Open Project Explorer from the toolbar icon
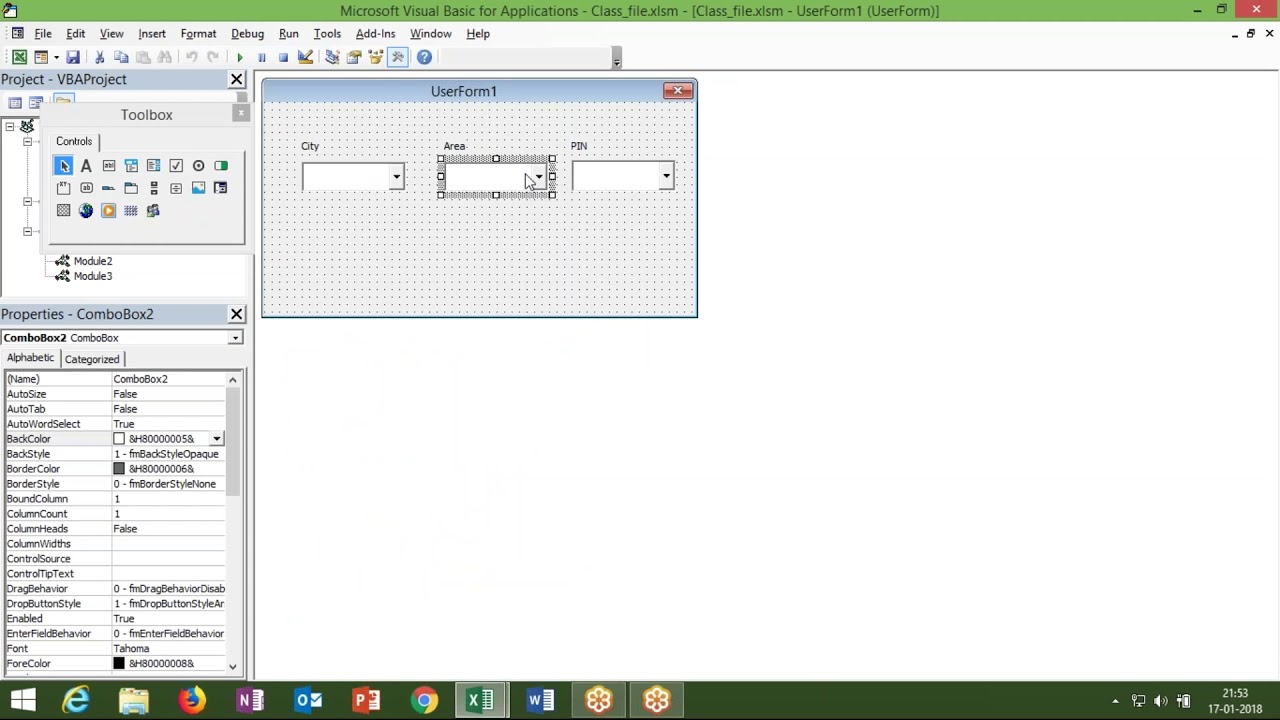Viewport: 1280px width, 720px height. tap(332, 57)
